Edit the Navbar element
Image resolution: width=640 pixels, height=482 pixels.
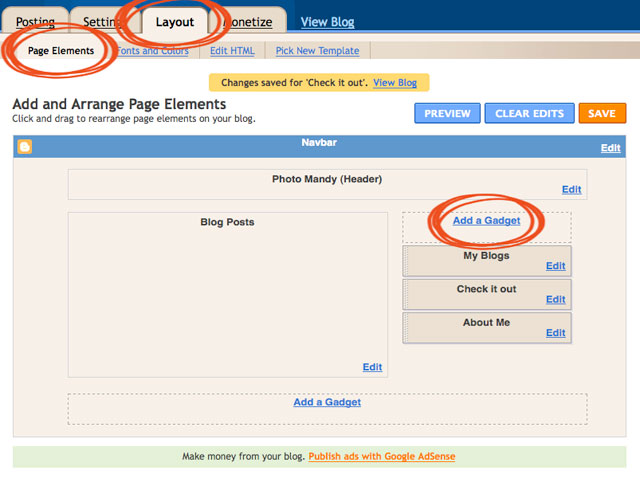click(610, 148)
